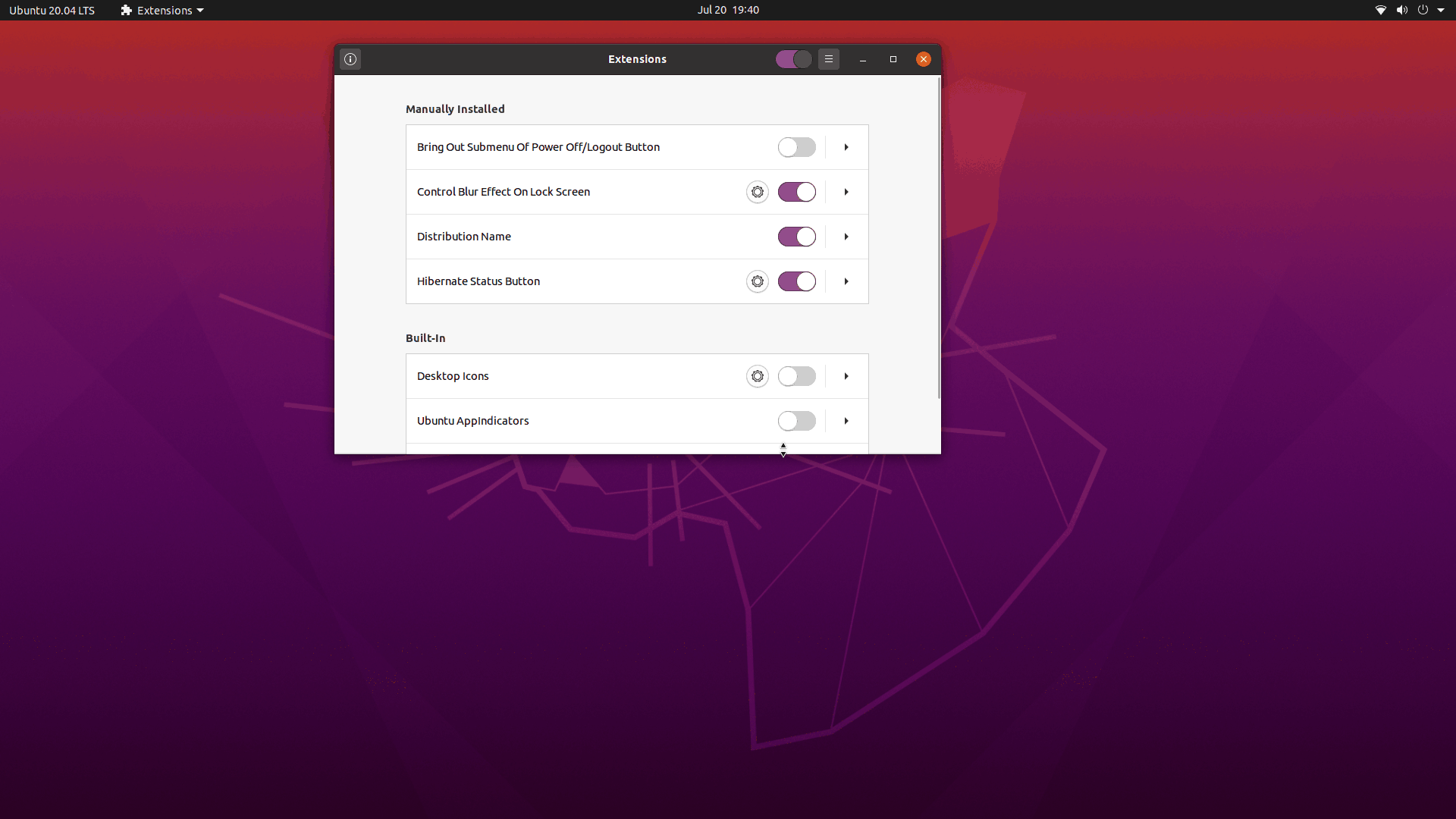Open settings for Control Blur Effect On Lock Screen
This screenshot has width=1456, height=819.
click(x=757, y=192)
